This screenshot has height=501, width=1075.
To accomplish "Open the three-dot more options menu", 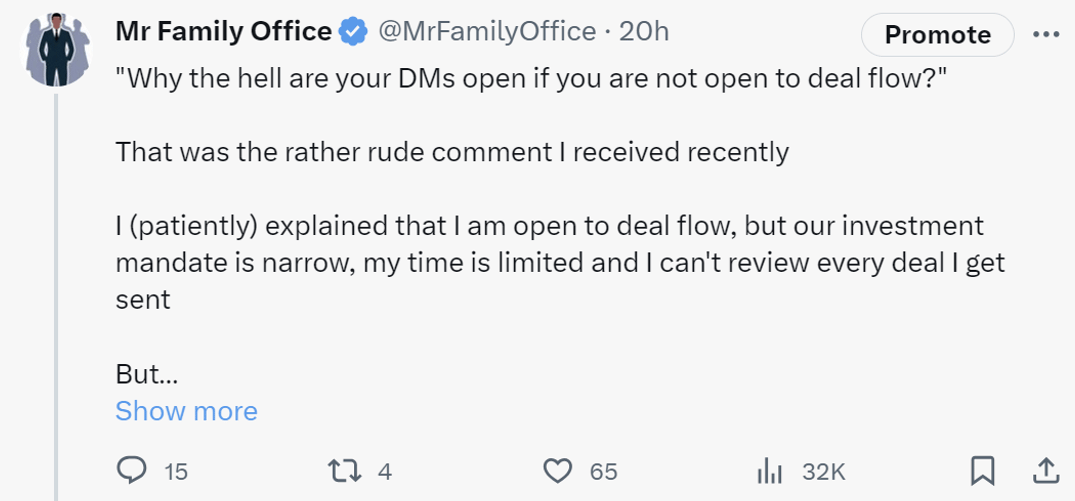I will pos(1046,34).
